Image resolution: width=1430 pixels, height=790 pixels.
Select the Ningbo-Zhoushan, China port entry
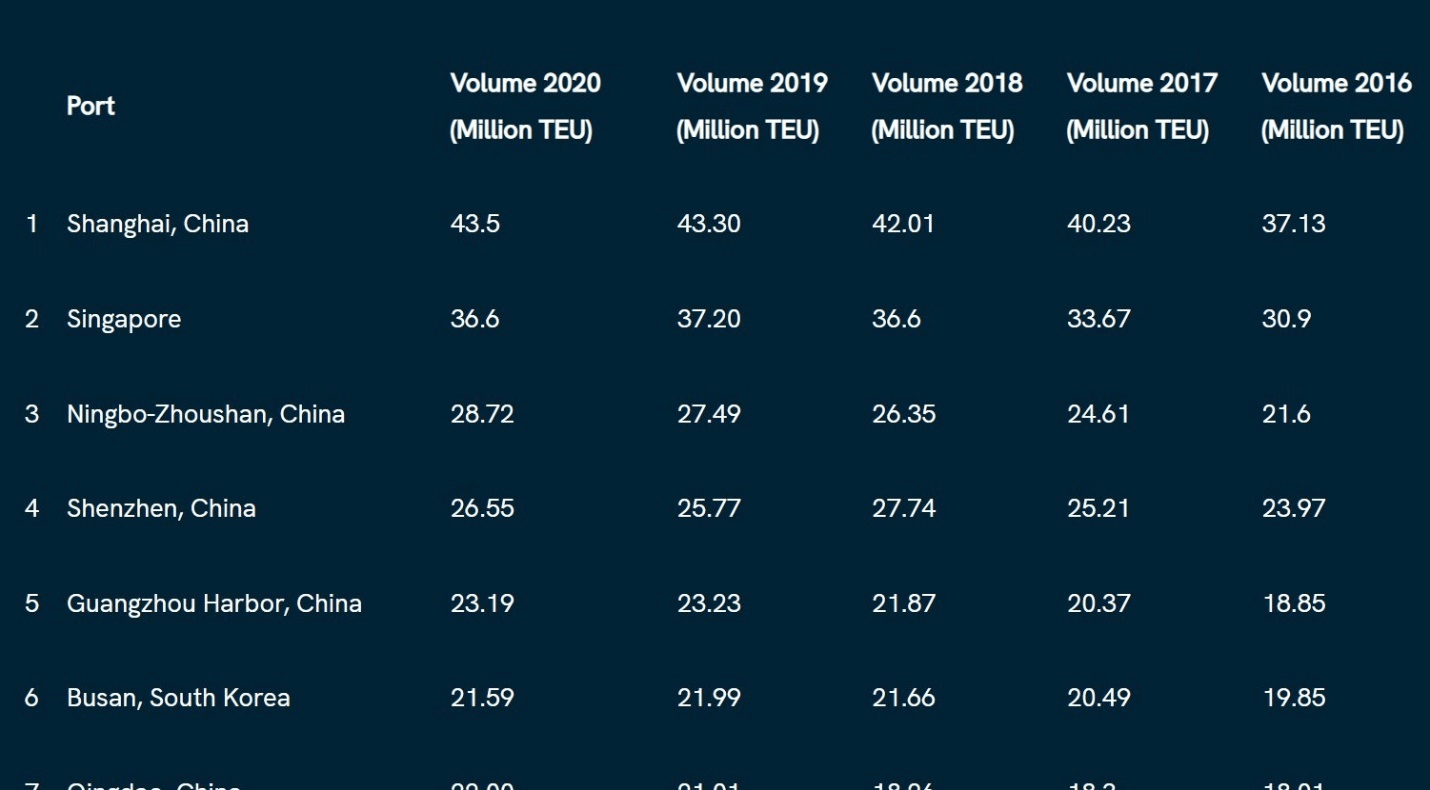pos(205,413)
